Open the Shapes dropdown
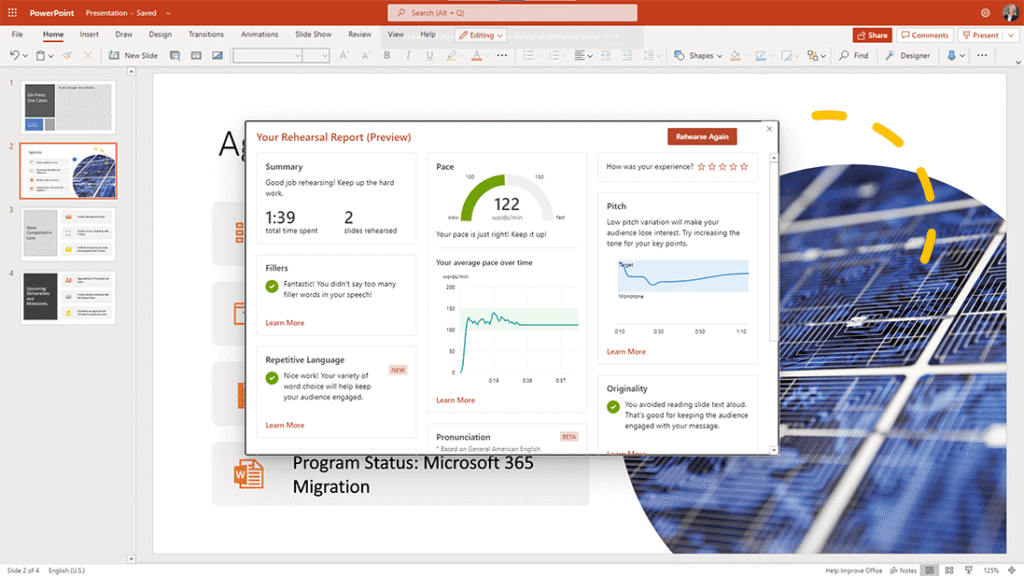 695,56
